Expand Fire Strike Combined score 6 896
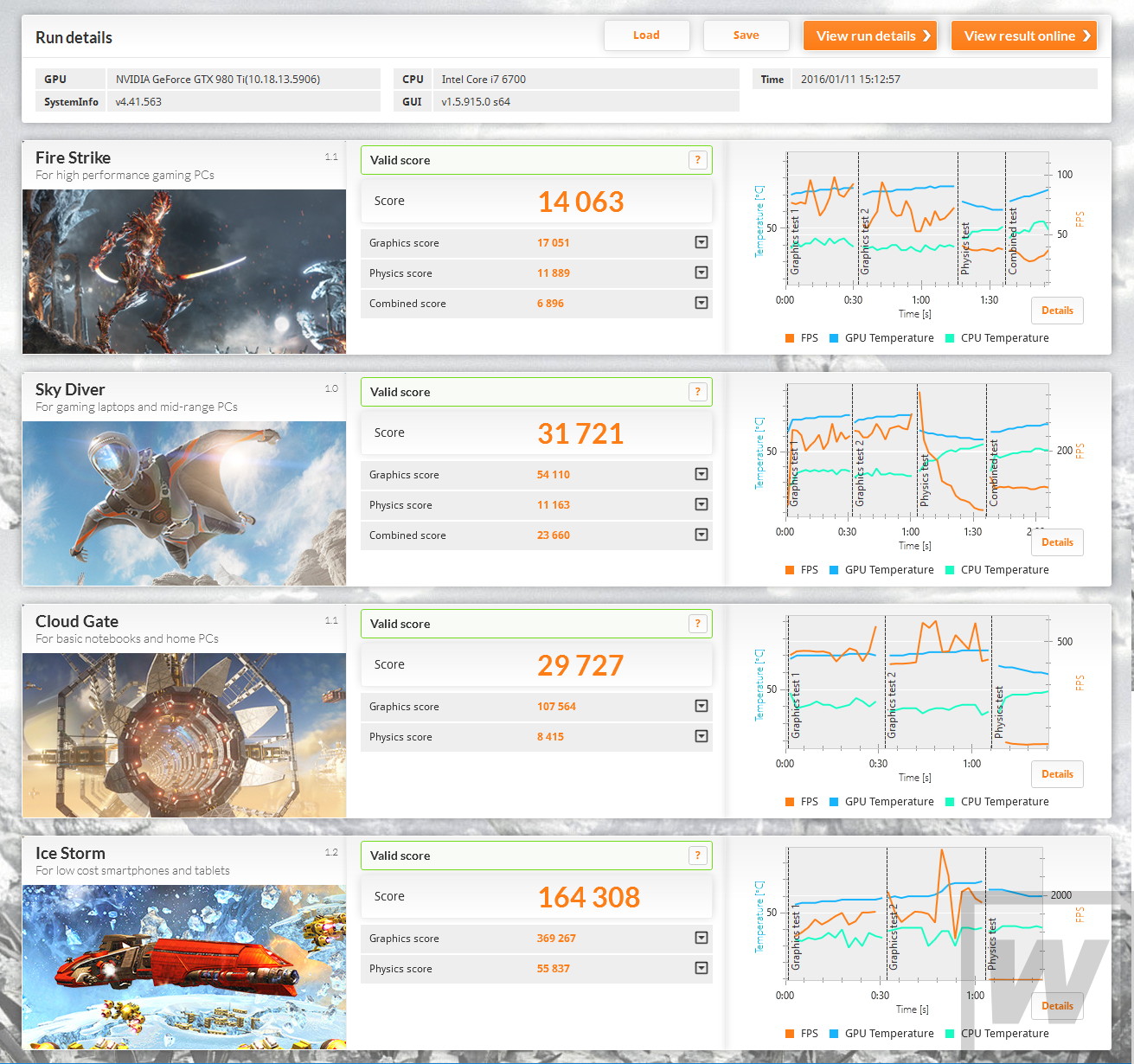 pyautogui.click(x=702, y=303)
